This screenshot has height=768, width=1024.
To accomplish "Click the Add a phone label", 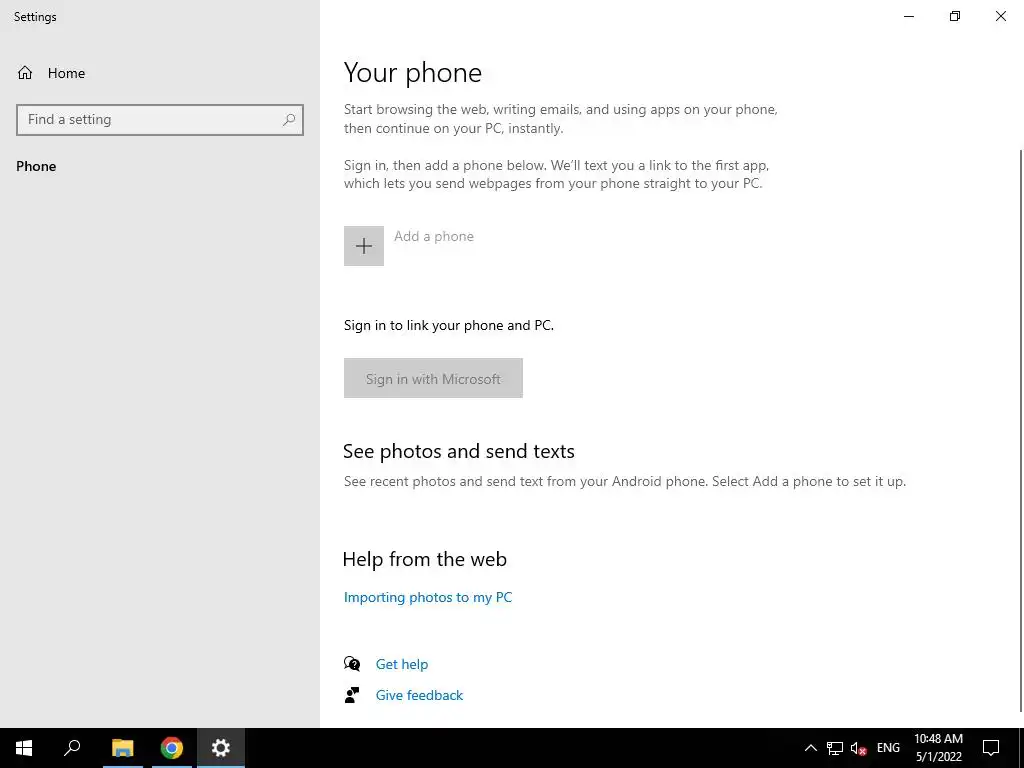I will tap(434, 236).
